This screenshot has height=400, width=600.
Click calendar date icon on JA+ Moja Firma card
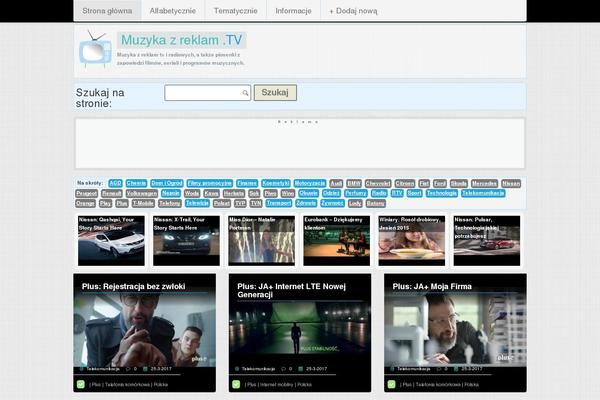pos(456,369)
